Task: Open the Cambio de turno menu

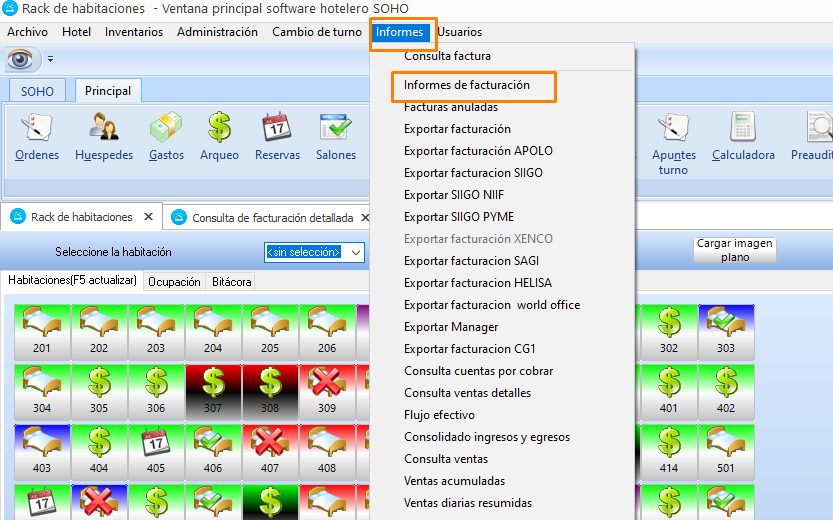Action: click(x=316, y=32)
